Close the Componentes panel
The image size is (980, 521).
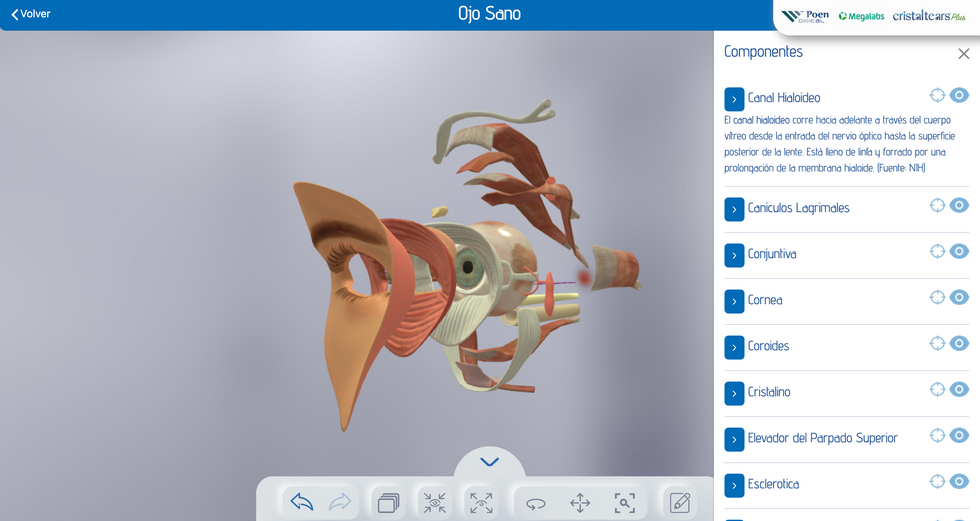[x=964, y=54]
